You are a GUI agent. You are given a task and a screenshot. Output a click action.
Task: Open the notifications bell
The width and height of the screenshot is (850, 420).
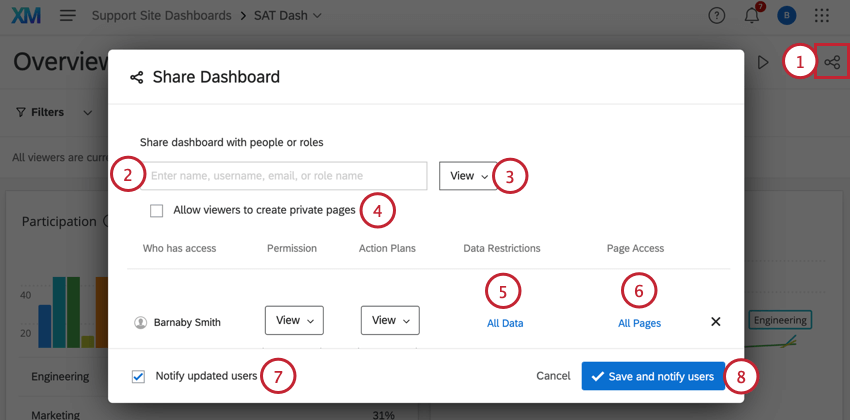coord(752,16)
